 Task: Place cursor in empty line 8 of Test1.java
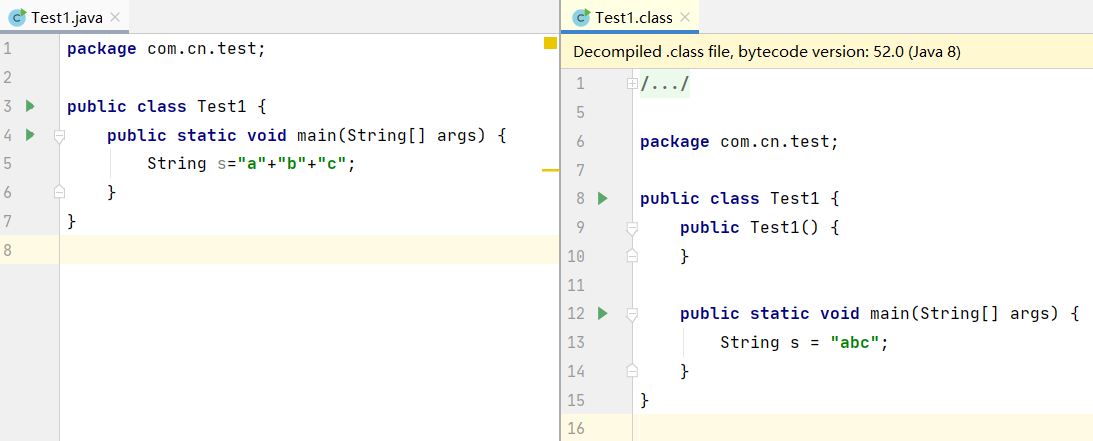309,249
